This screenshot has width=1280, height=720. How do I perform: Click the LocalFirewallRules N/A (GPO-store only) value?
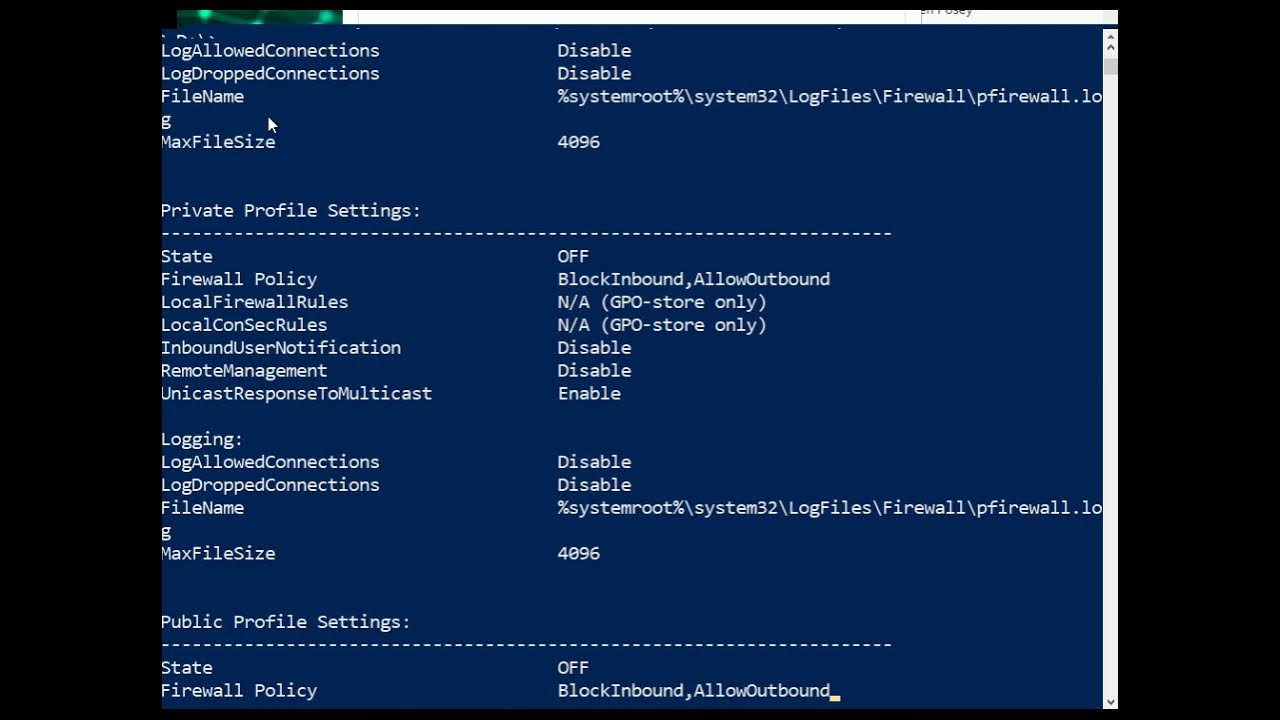(x=662, y=302)
